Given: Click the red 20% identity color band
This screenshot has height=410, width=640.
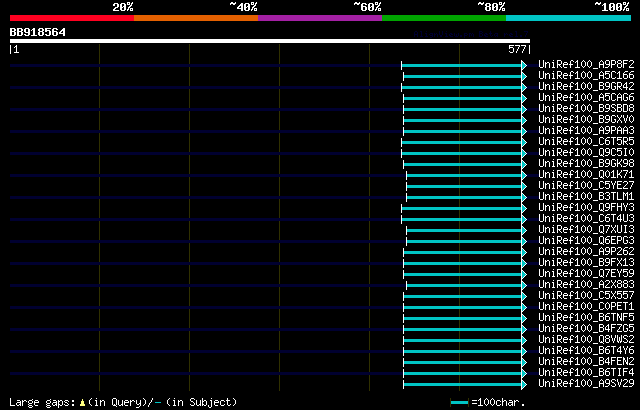Looking at the screenshot, I should (x=72, y=18).
